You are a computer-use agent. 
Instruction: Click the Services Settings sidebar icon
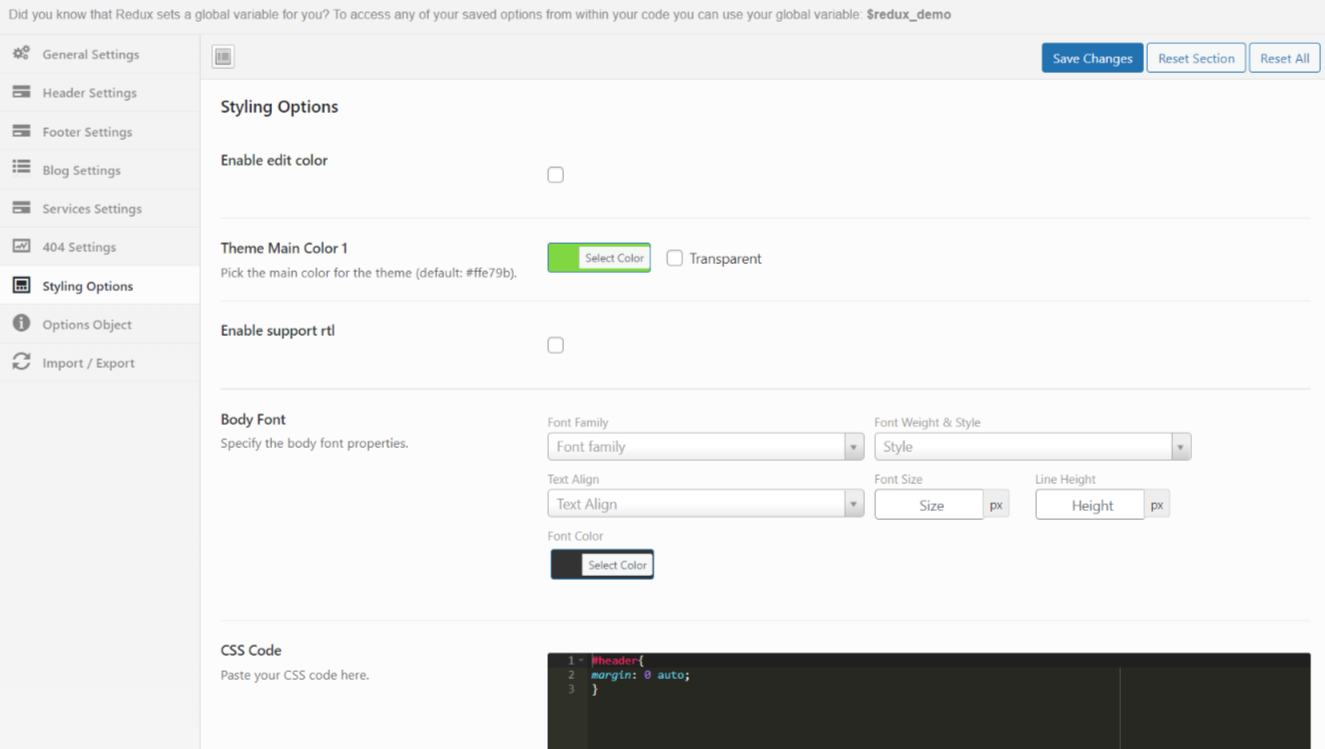click(x=21, y=208)
